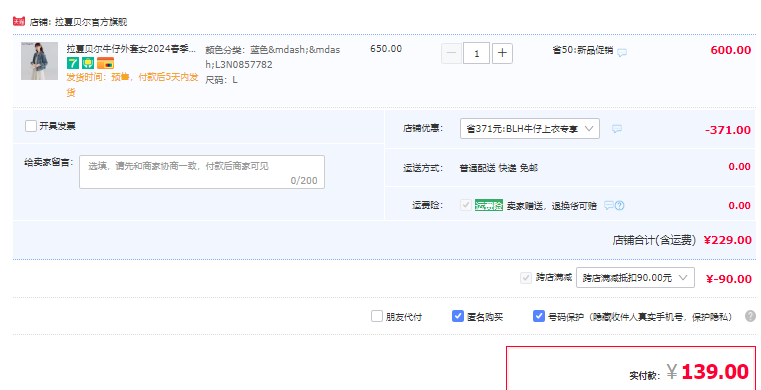Click the 店铺合计 total ¥229.00
761x390 pixels.
coord(728,240)
